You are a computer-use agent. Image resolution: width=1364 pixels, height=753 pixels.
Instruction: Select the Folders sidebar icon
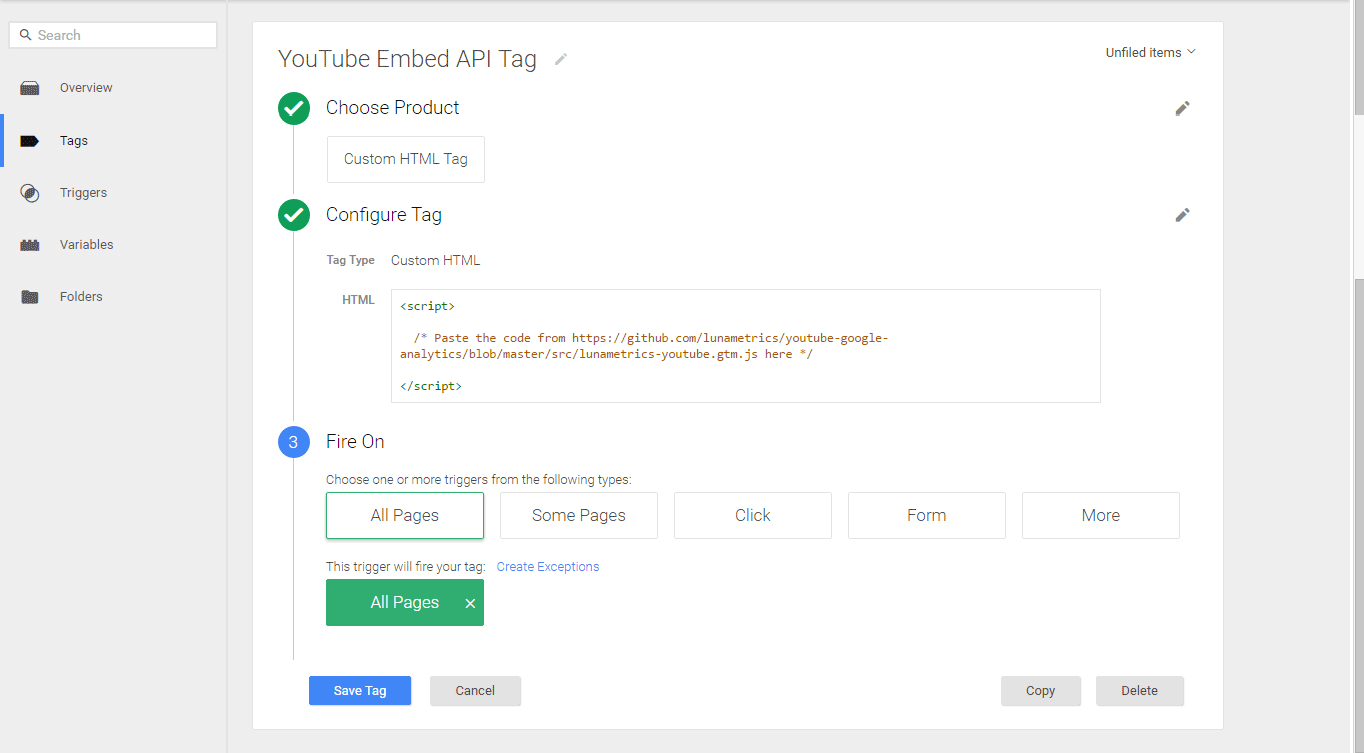pyautogui.click(x=30, y=296)
